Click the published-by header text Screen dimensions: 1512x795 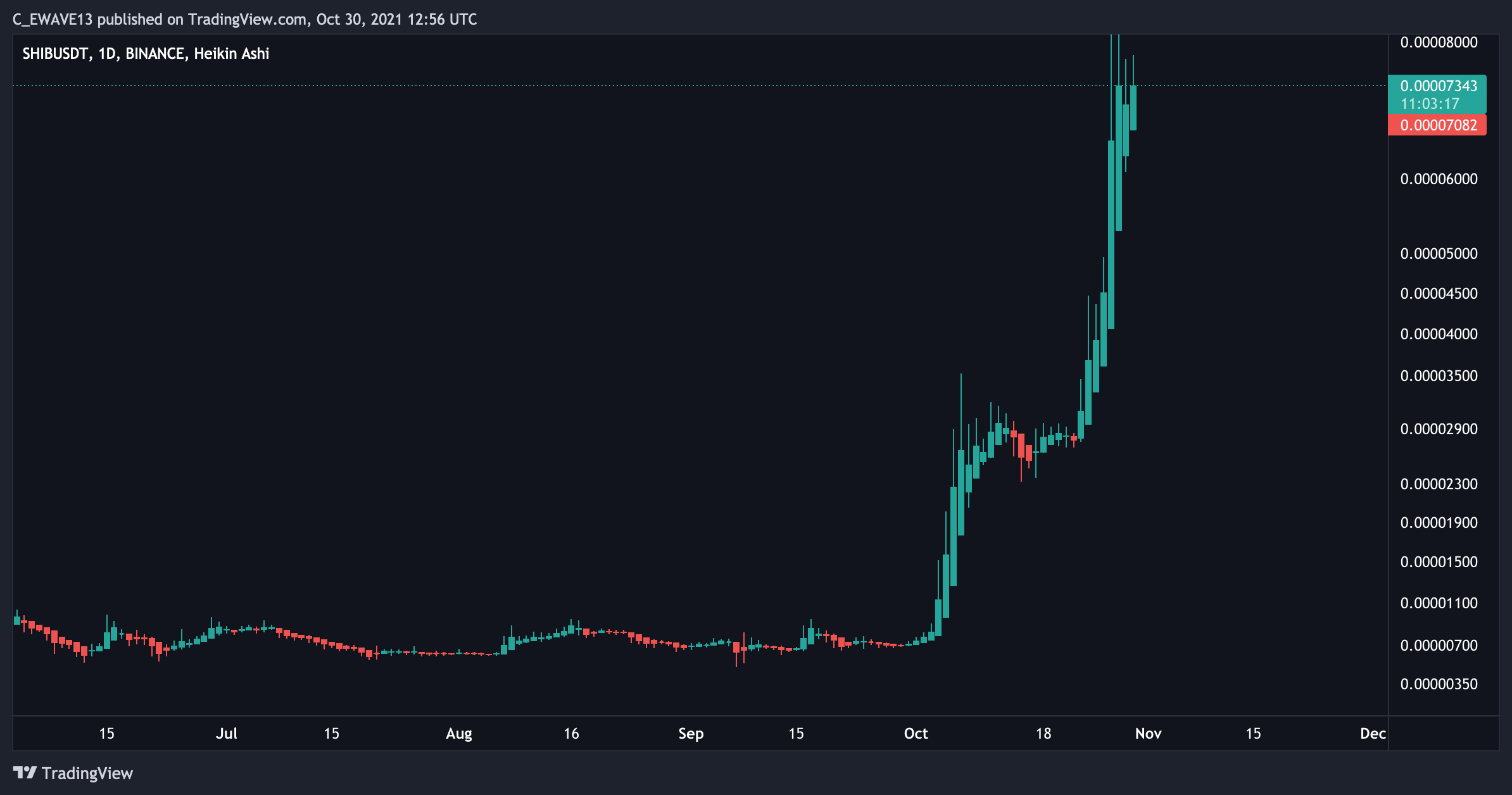[x=244, y=20]
